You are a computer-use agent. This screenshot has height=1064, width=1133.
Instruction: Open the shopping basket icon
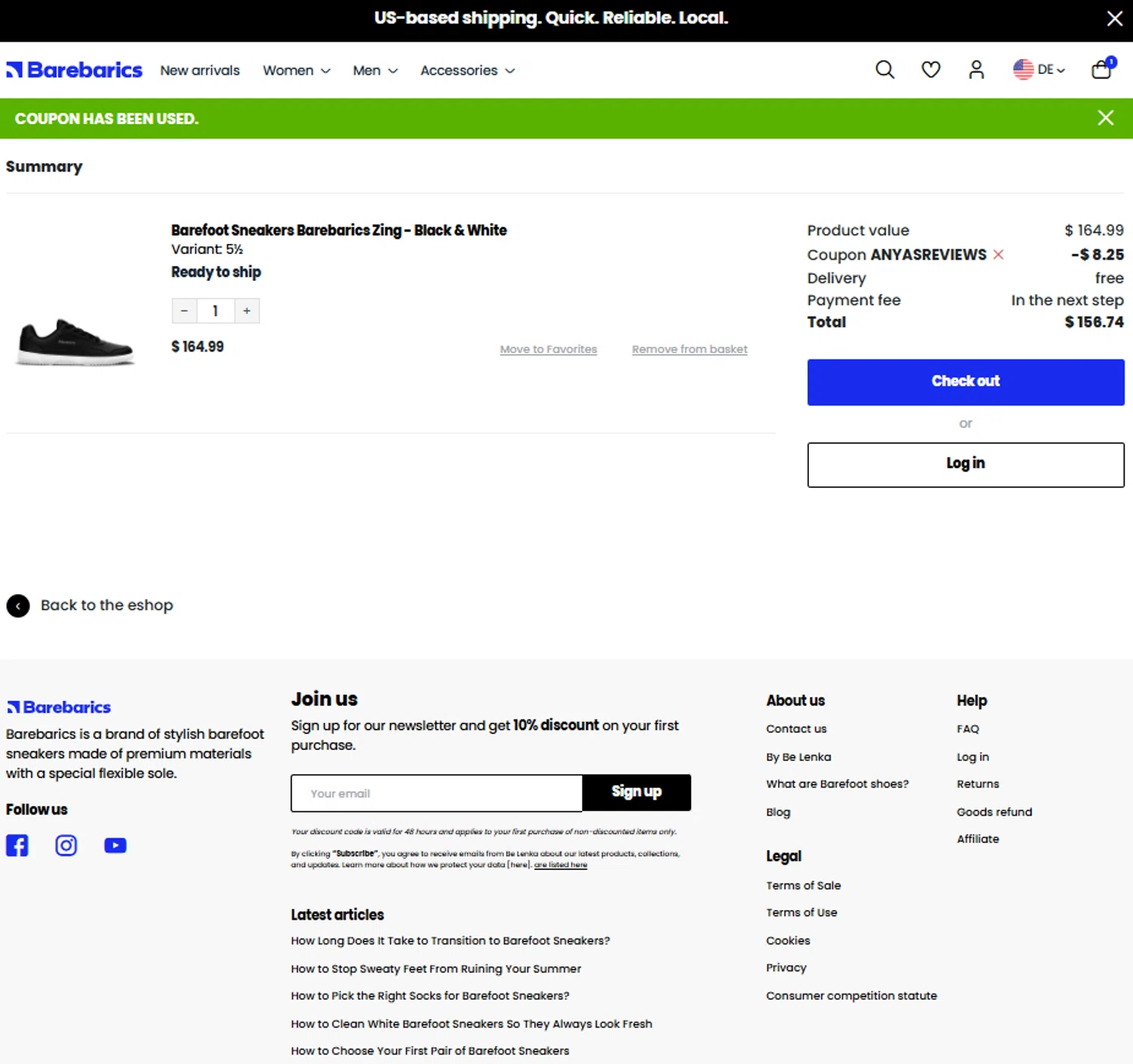click(1103, 69)
